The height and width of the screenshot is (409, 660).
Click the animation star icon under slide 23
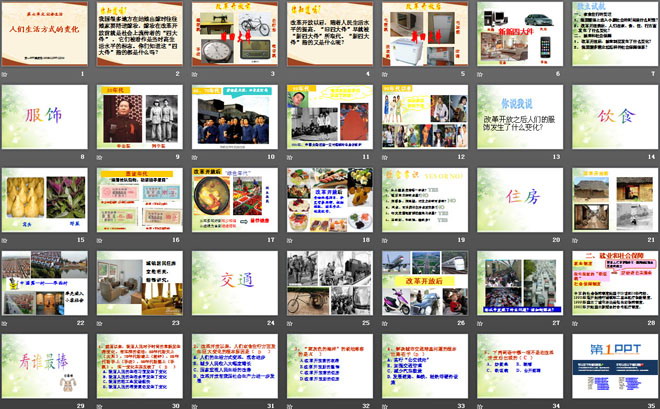(100, 324)
